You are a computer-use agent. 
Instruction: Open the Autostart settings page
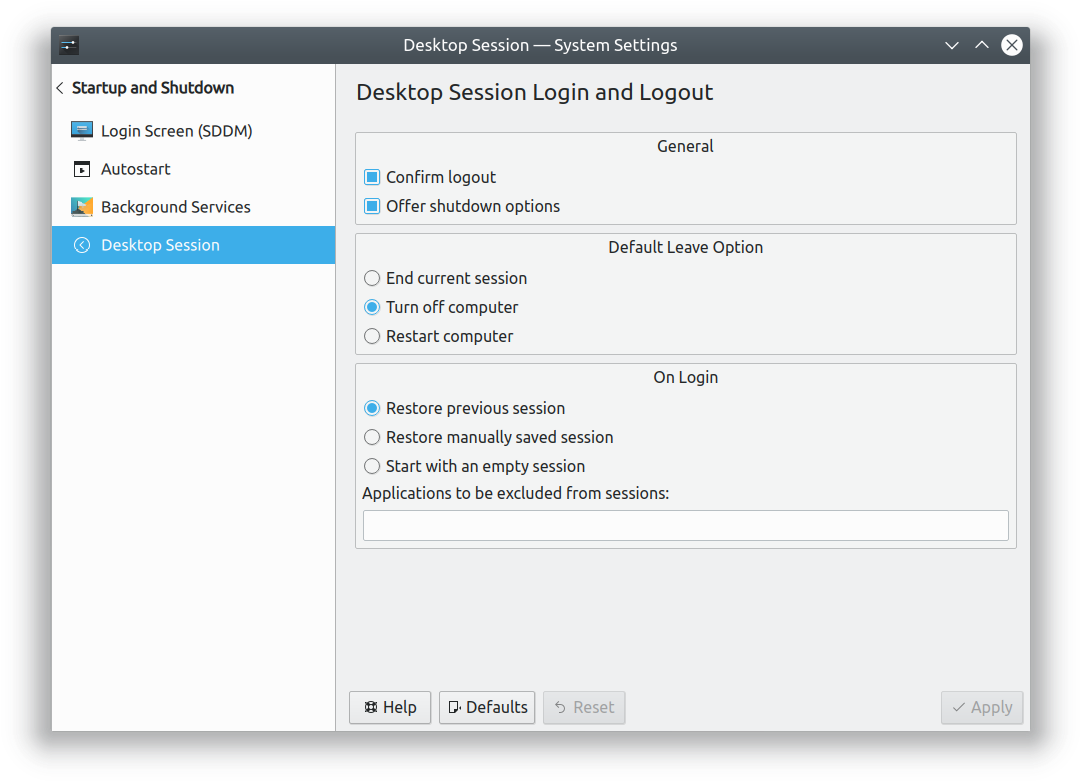[x=136, y=169]
